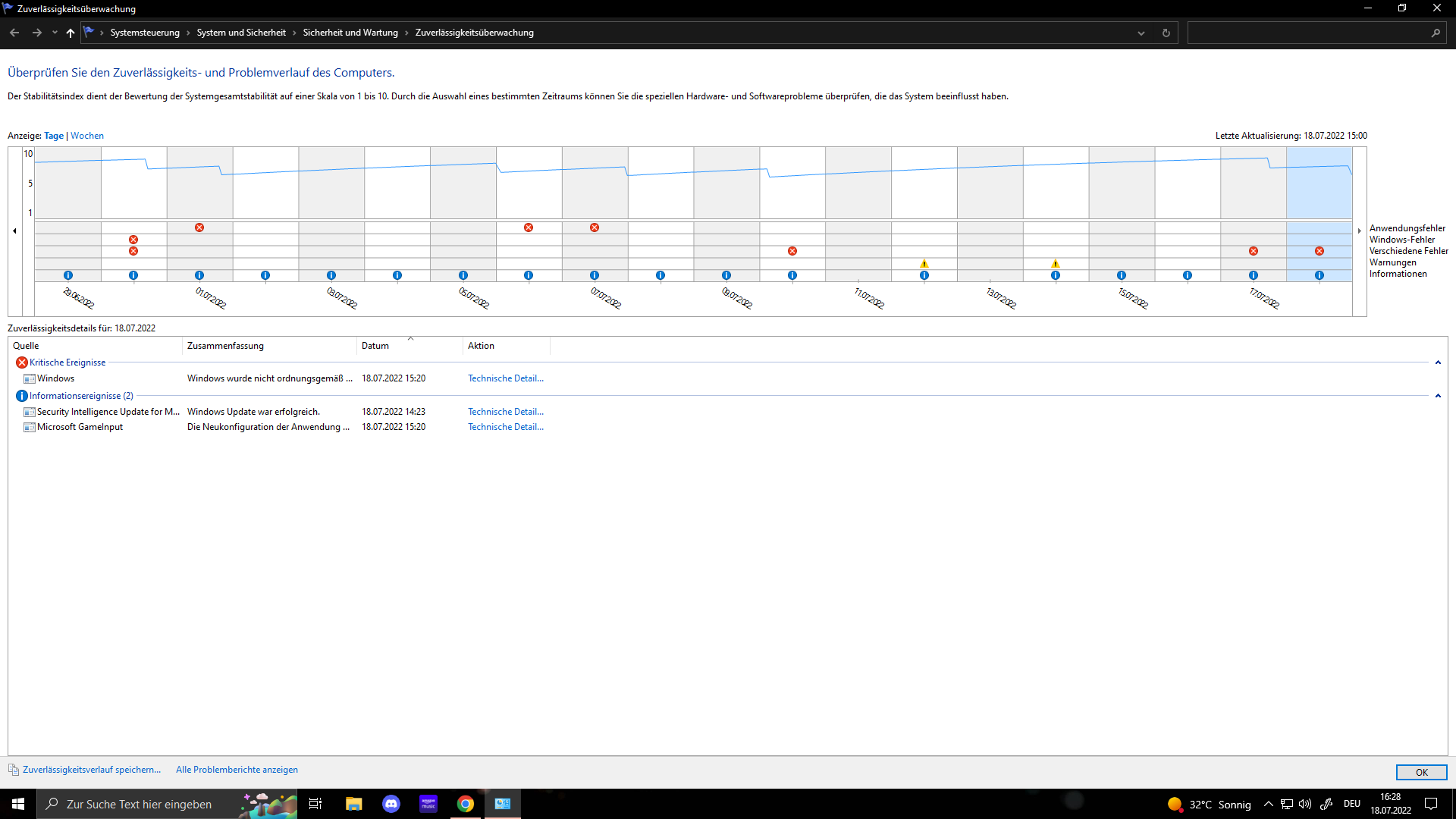Click the red error icon in 18.07.2022 column
Image resolution: width=1456 pixels, height=819 pixels.
point(1319,251)
